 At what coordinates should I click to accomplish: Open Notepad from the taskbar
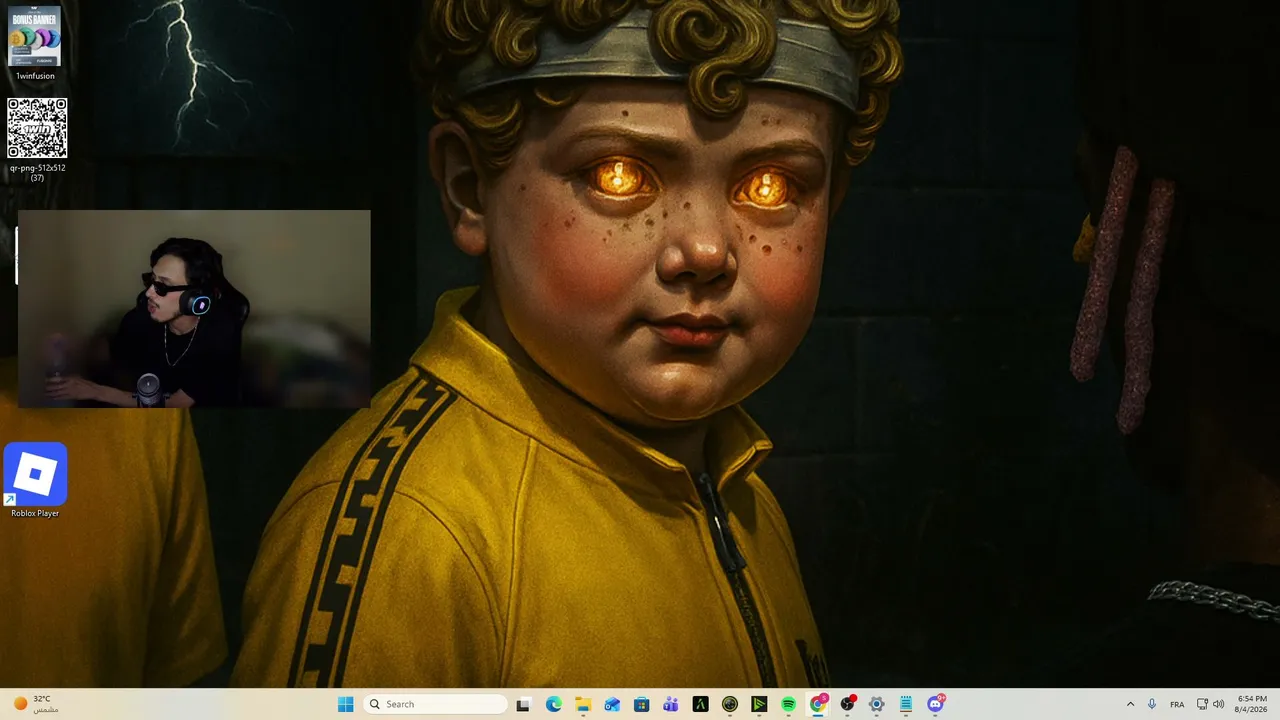pyautogui.click(x=906, y=704)
